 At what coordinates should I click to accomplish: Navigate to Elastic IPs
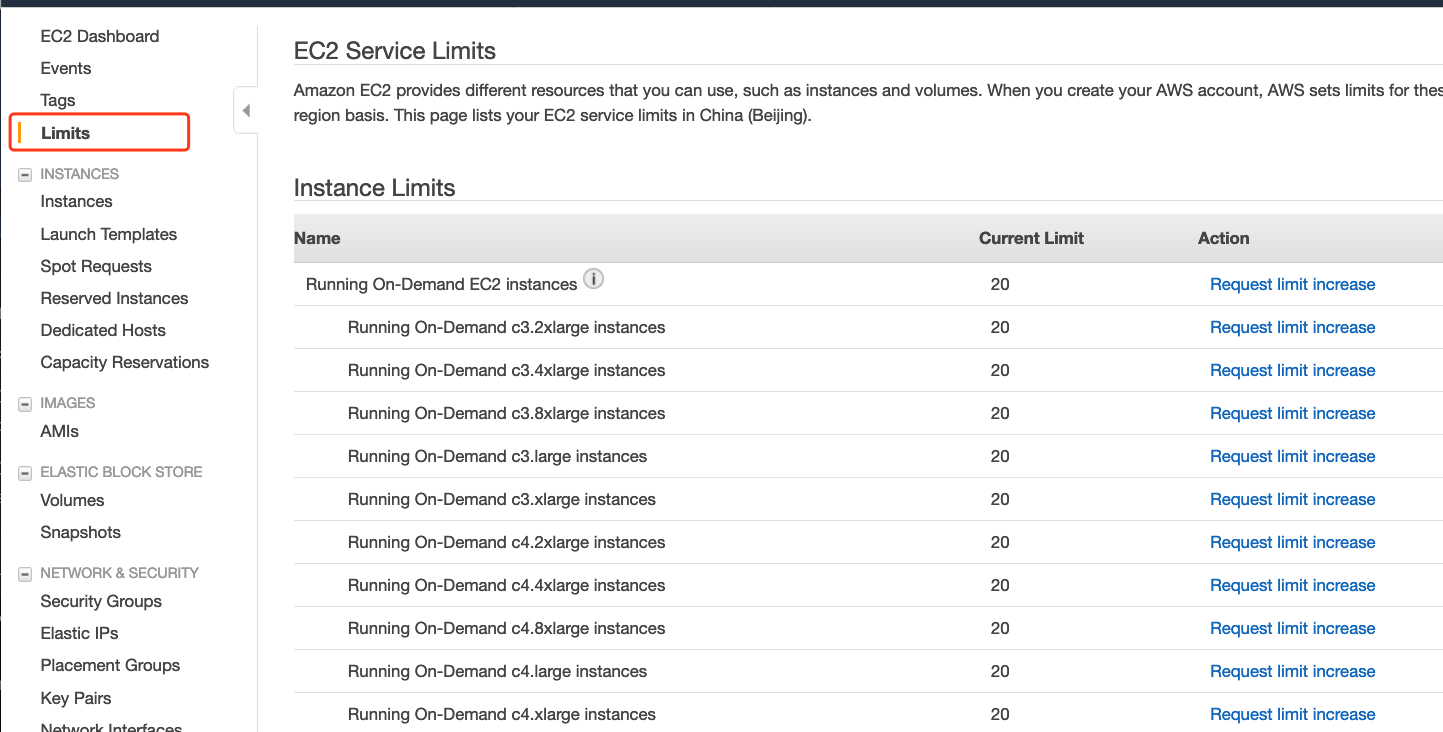79,633
